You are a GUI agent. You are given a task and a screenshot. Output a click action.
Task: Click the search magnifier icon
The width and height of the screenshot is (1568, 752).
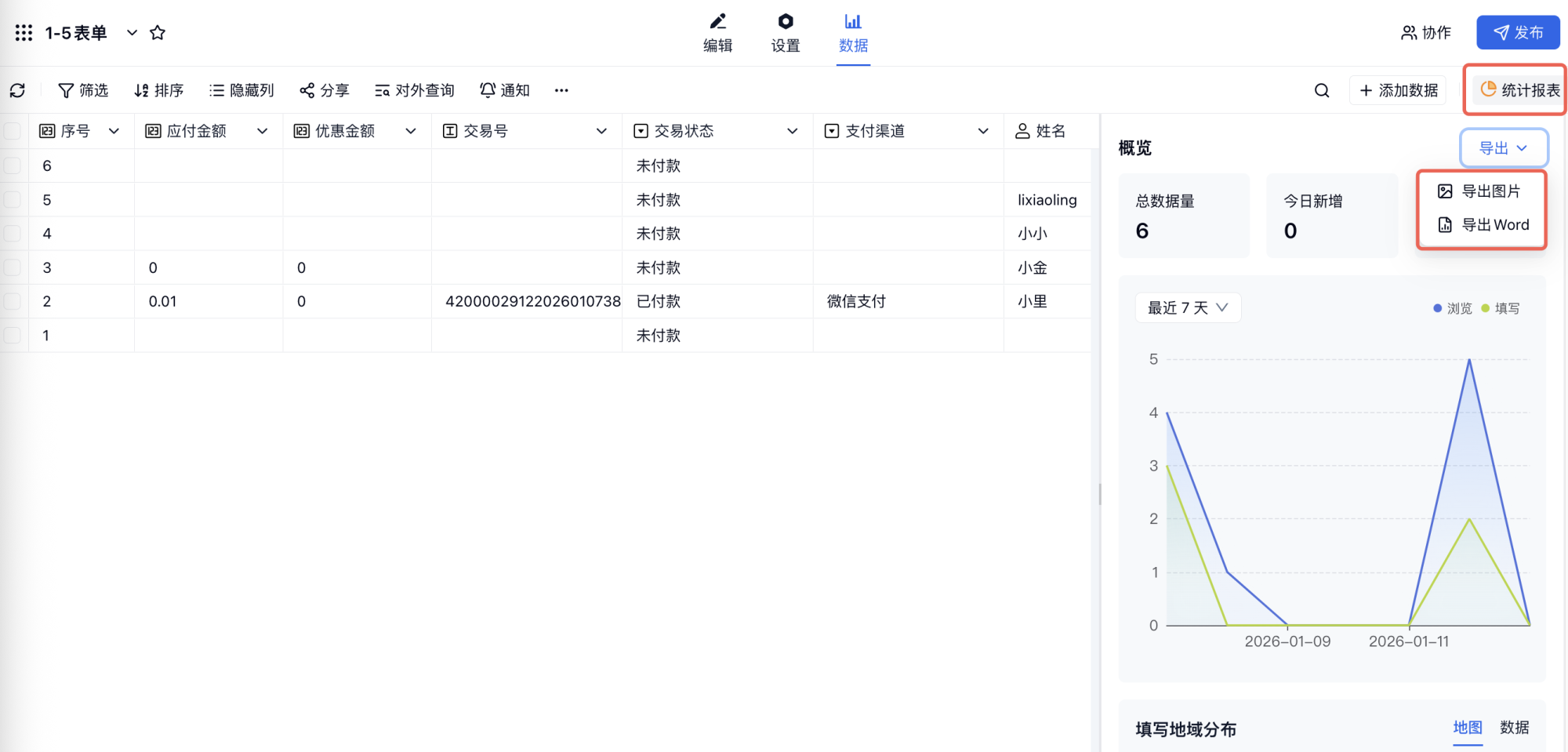click(x=1321, y=90)
